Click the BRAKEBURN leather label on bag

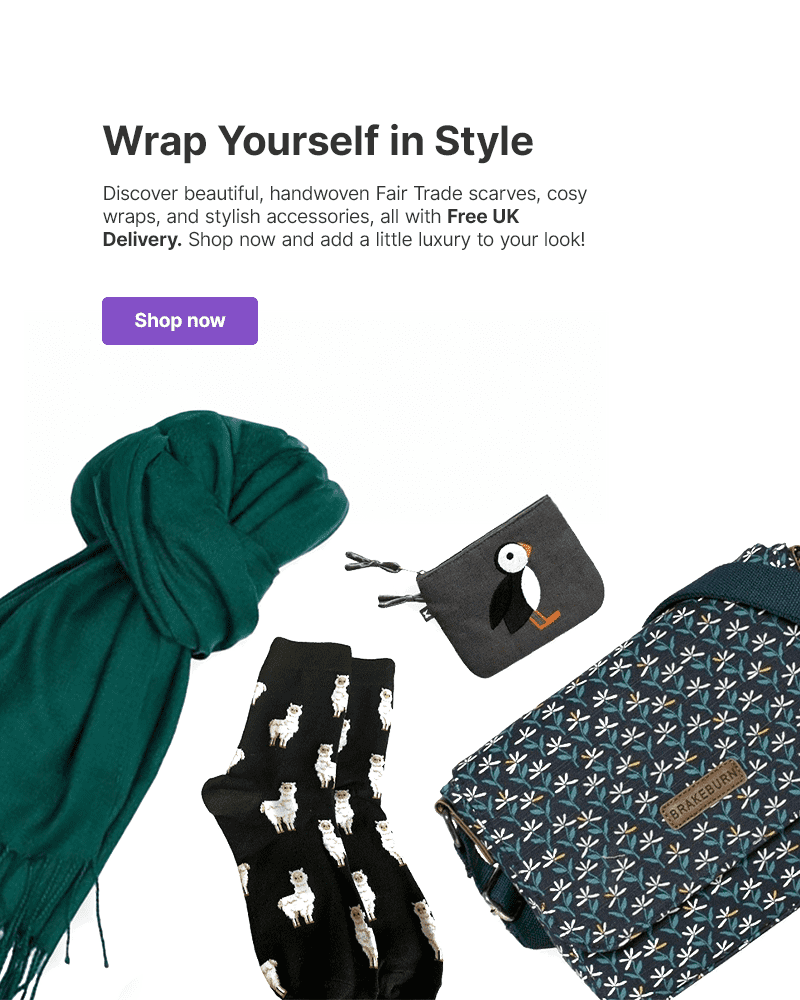pos(705,793)
